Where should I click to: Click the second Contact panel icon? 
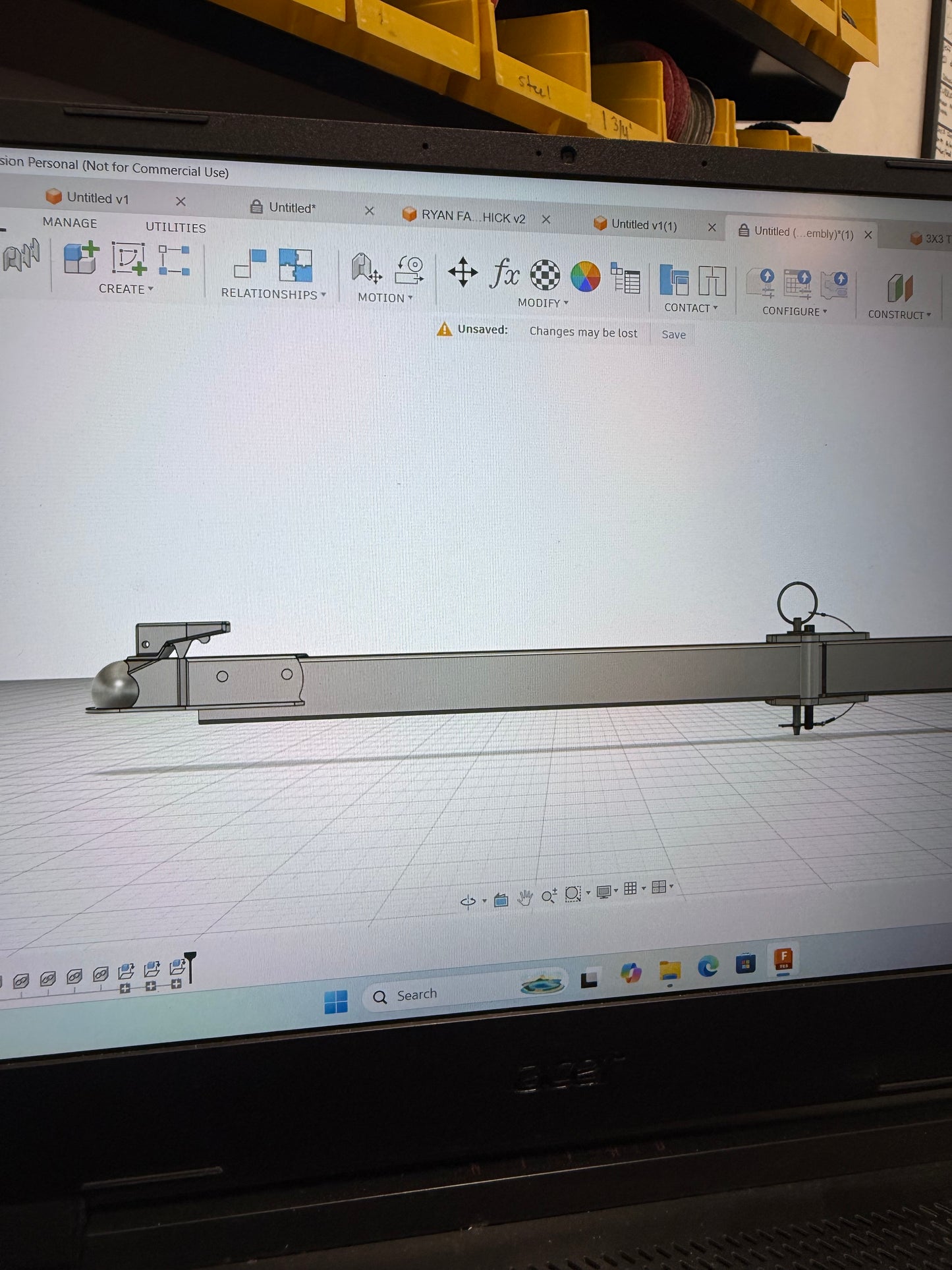pyautogui.click(x=712, y=281)
